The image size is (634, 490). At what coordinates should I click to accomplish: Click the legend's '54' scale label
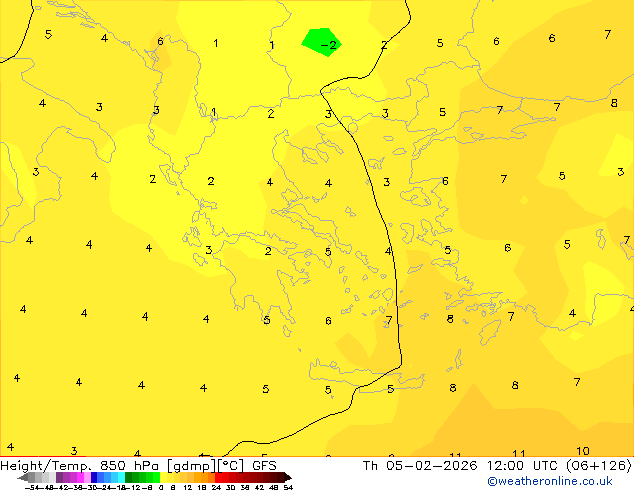288,487
